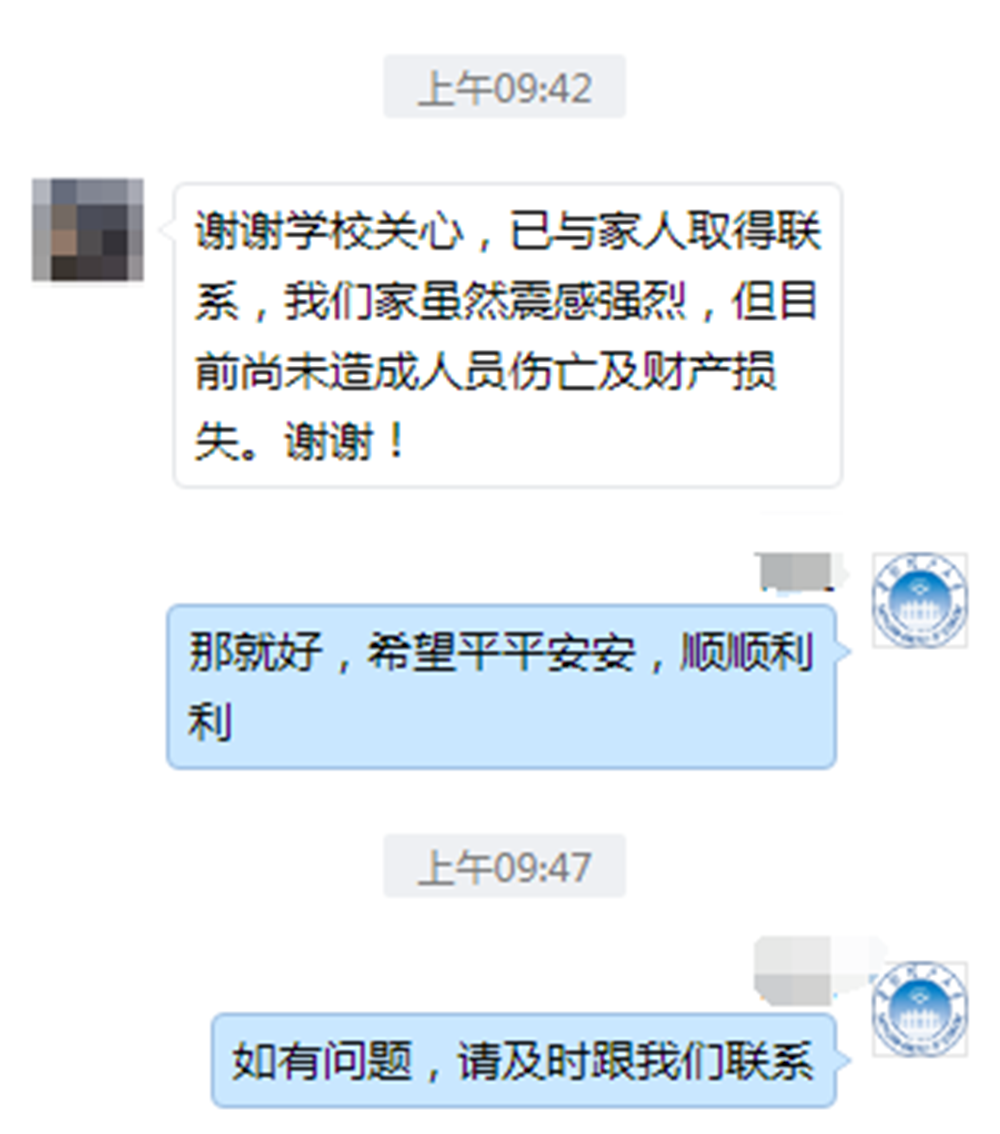The image size is (1000, 1134).
Task: Click the pointer tail of the 那就好 blue bubble
Action: (843, 652)
